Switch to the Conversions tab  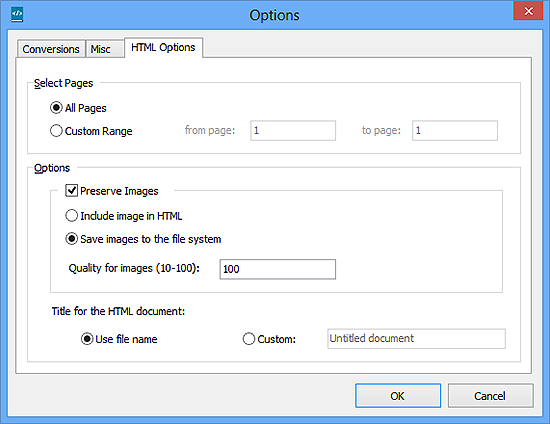(51, 49)
